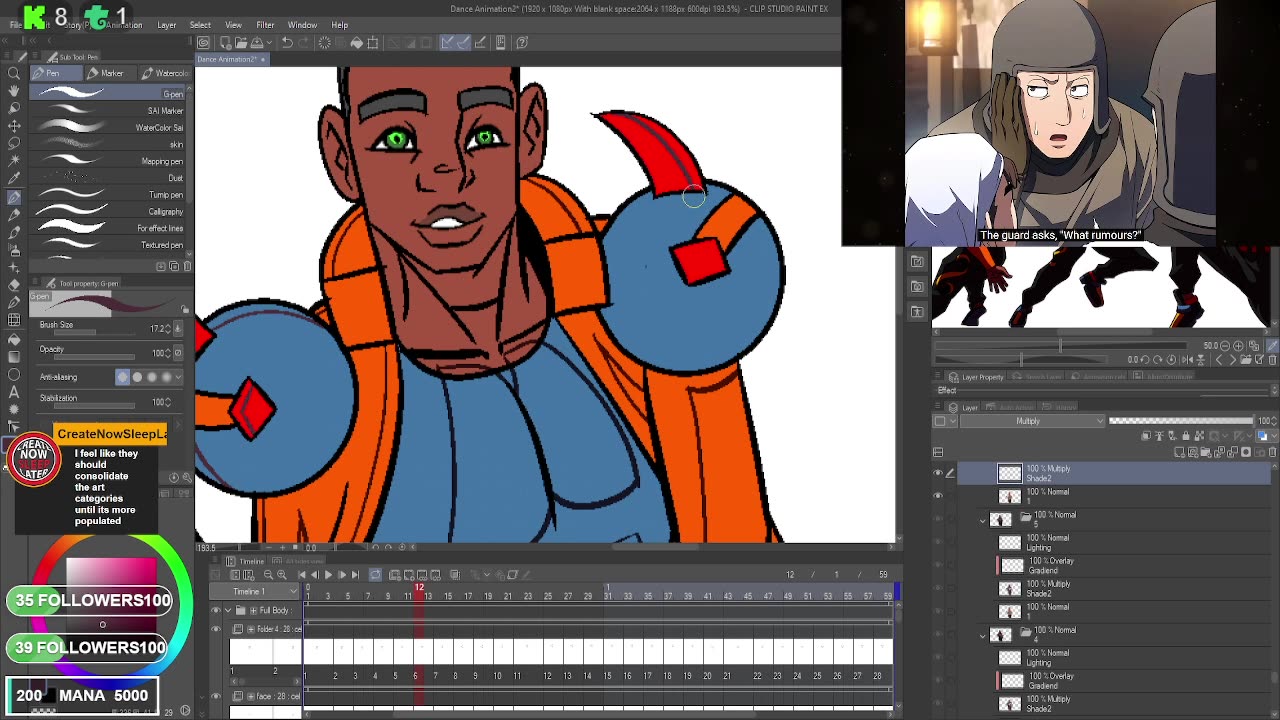
Task: Adjust the layer opacity slider
Action: tap(1180, 421)
